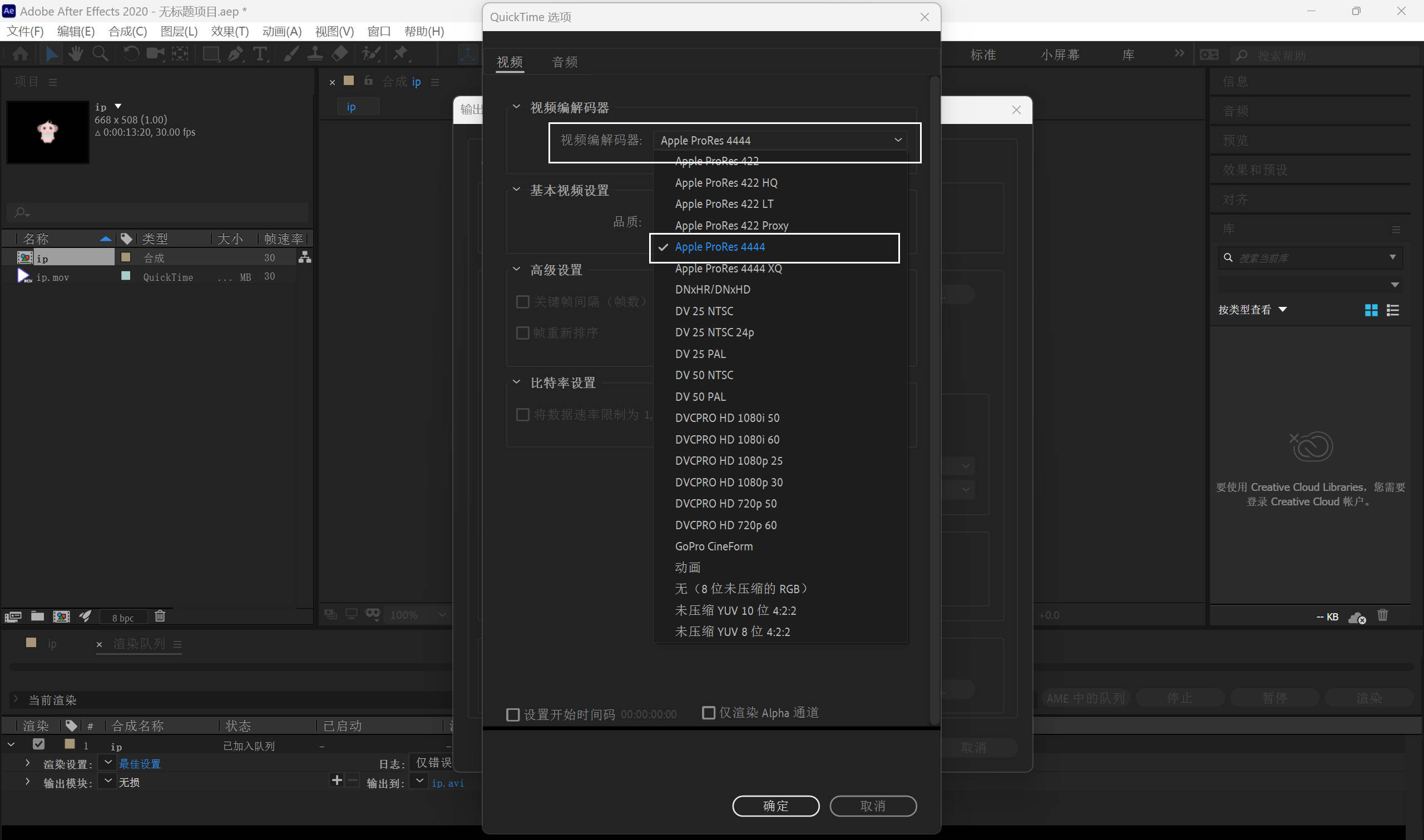Open the ip.avi output destination link
Image resolution: width=1424 pixels, height=840 pixels.
(447, 783)
